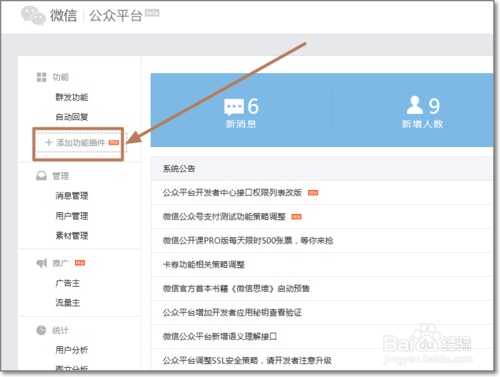The image size is (500, 377).
Task: Open 自动回复 in the sidebar
Action: coord(72,117)
